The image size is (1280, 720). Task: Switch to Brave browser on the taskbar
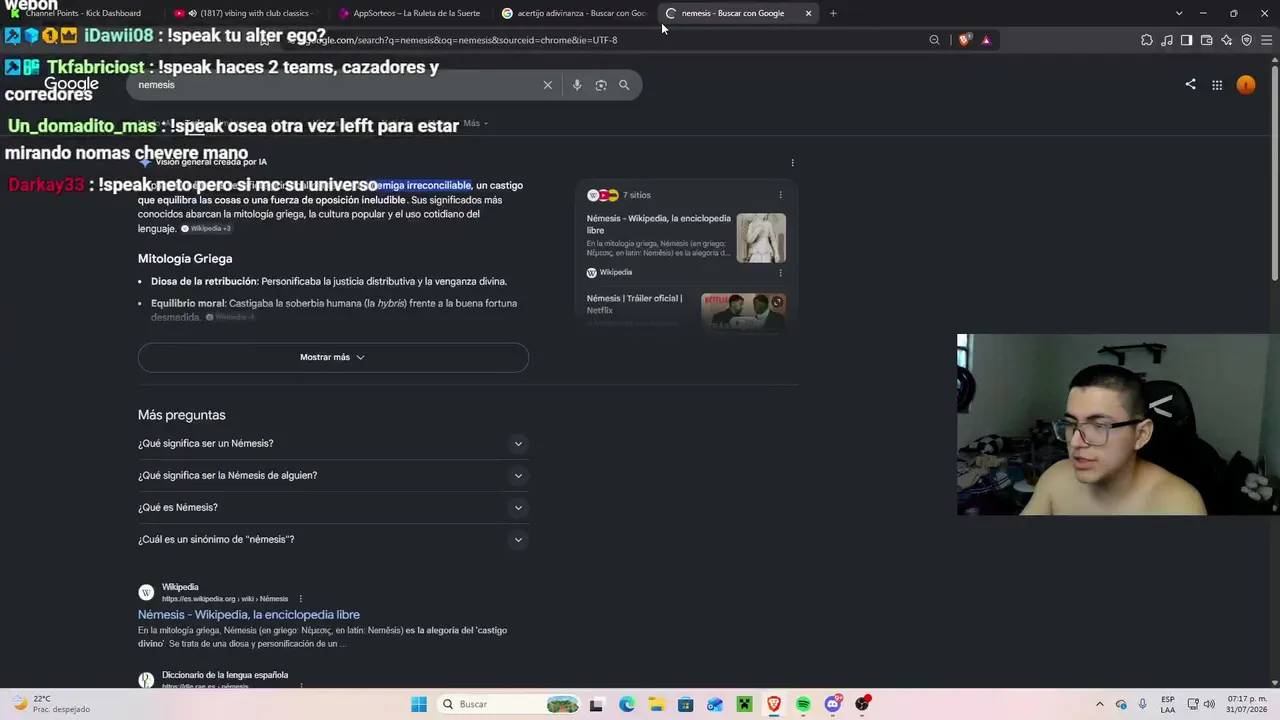773,704
